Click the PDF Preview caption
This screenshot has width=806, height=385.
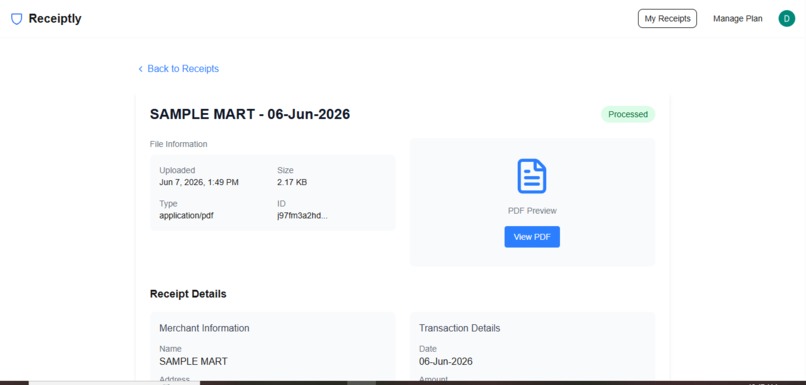(532, 211)
